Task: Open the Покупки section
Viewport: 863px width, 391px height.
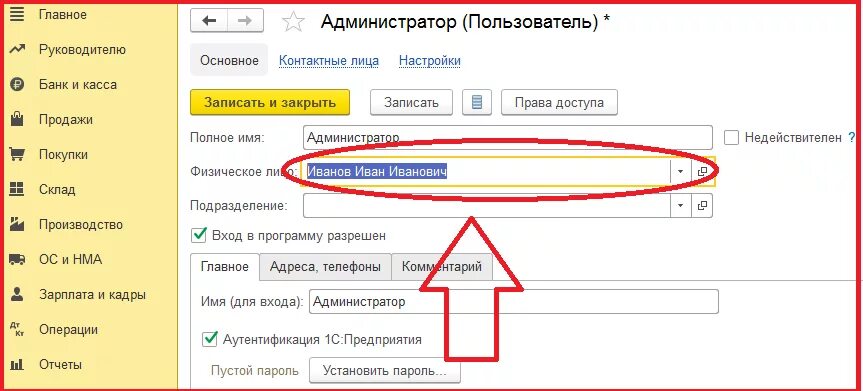Action: [x=64, y=155]
